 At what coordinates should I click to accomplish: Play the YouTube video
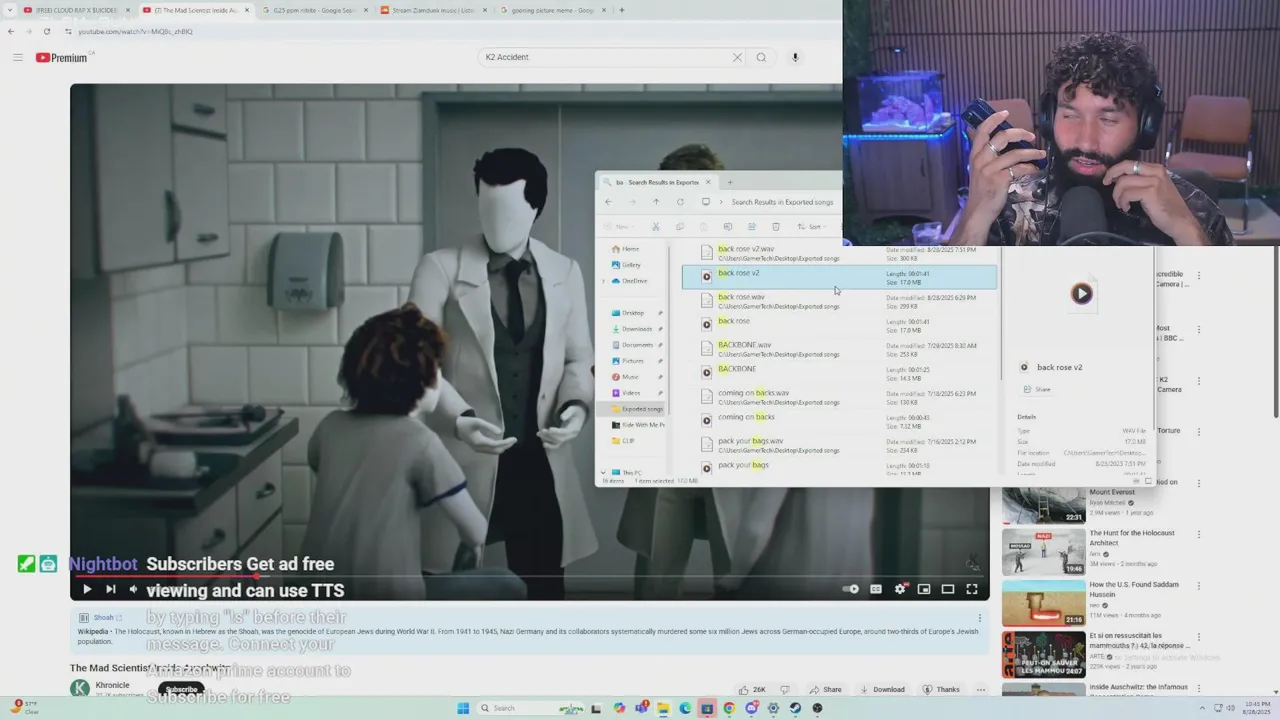click(x=87, y=589)
